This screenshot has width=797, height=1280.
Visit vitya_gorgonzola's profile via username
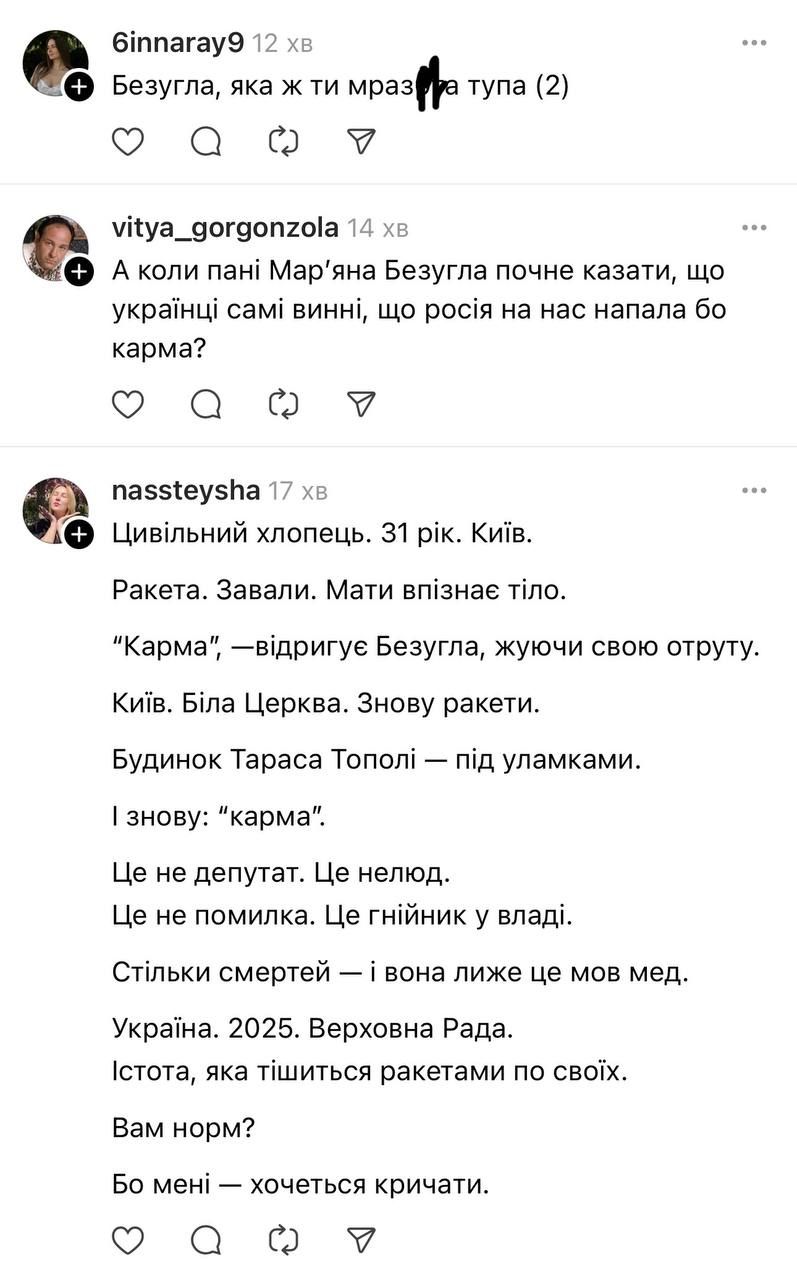point(226,229)
